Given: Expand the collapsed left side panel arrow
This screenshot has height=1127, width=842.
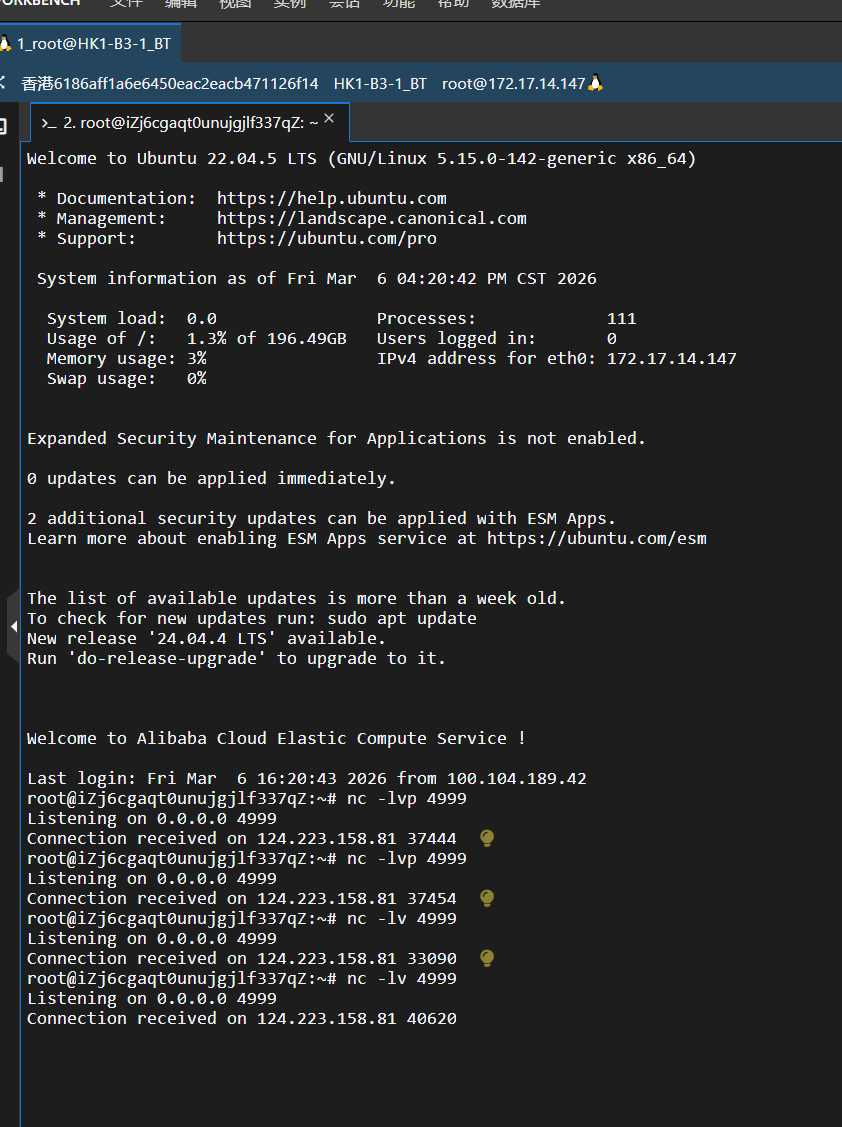Looking at the screenshot, I should (13, 626).
